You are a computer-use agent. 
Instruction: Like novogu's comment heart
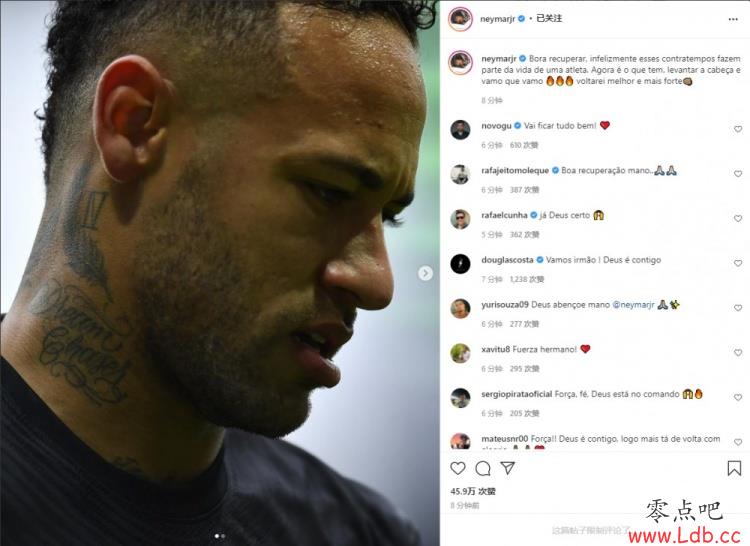coord(738,129)
